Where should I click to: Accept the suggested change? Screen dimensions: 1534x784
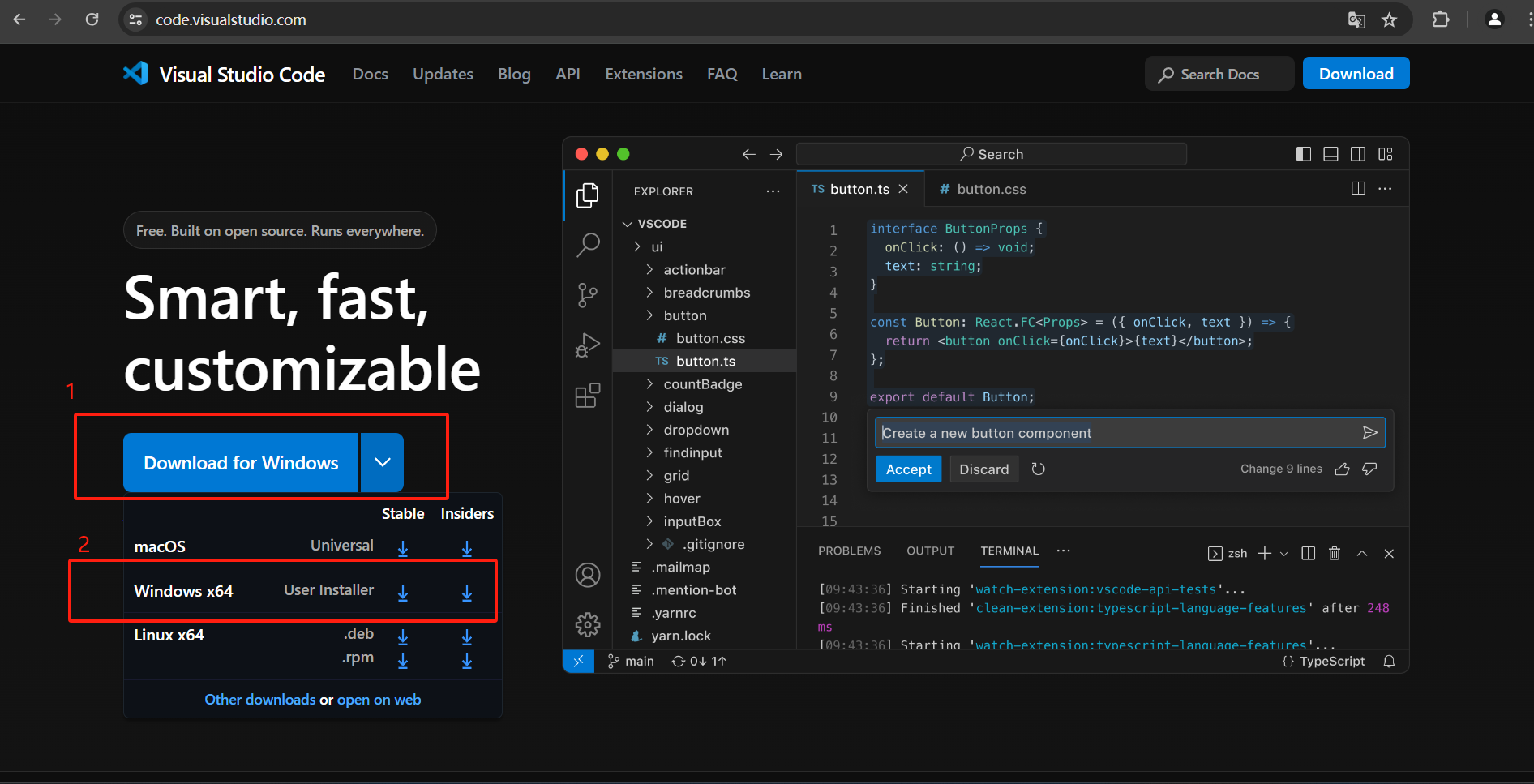point(908,469)
